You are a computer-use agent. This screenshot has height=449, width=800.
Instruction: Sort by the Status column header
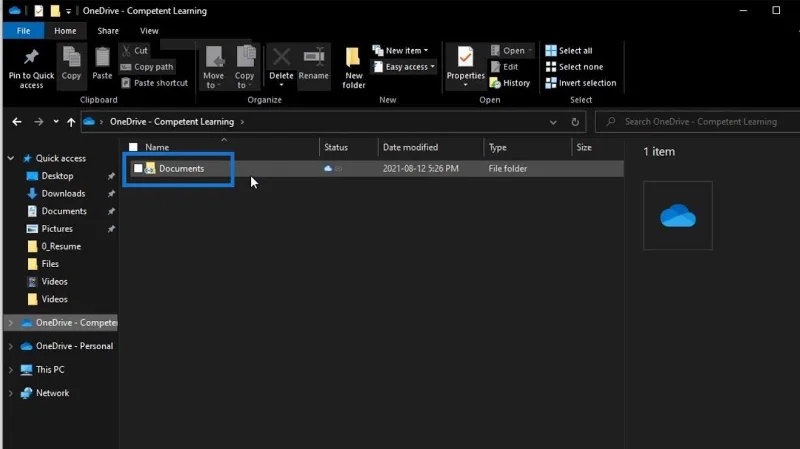(x=336, y=147)
